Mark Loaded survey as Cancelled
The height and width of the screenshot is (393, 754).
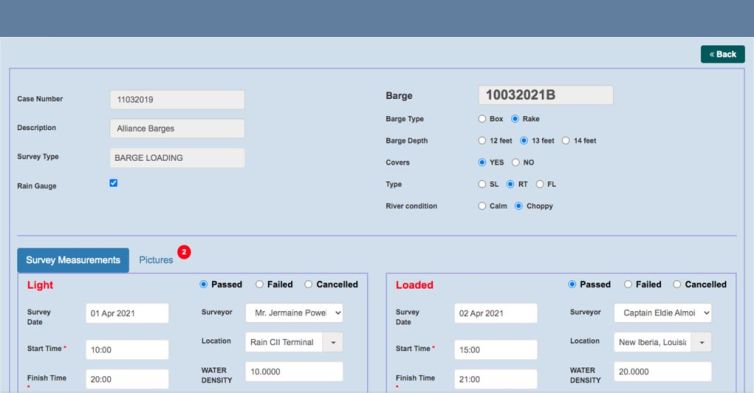[677, 284]
